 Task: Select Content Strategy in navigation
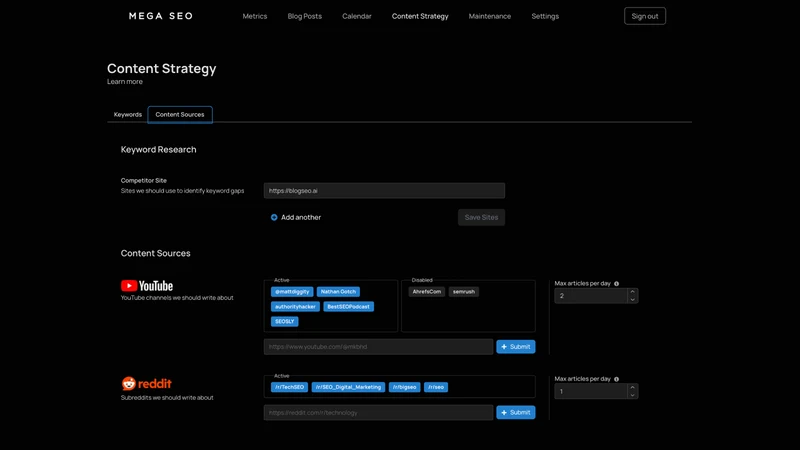420,16
